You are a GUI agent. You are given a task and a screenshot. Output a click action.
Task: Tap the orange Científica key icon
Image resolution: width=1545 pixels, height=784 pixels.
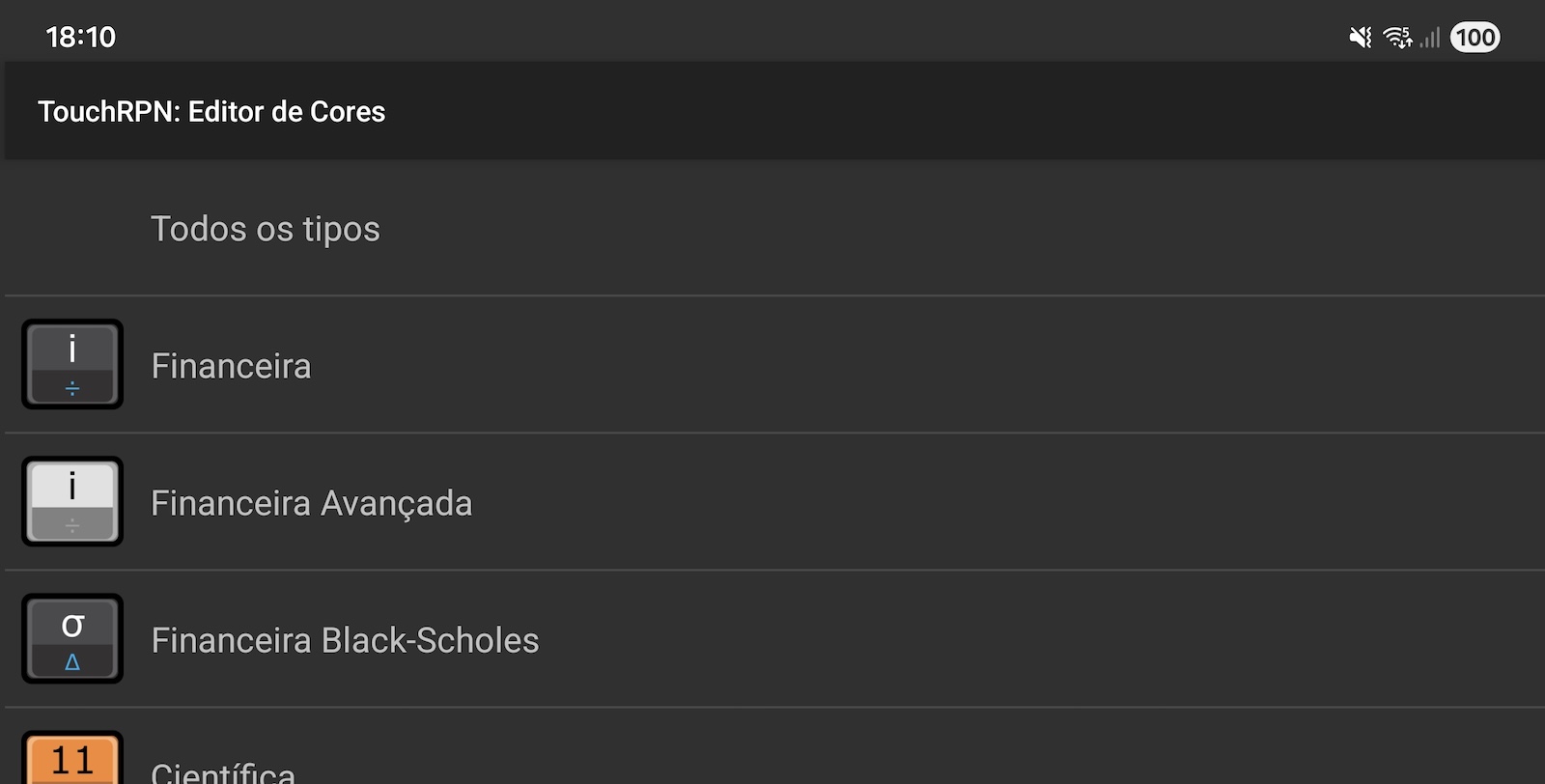(x=72, y=761)
